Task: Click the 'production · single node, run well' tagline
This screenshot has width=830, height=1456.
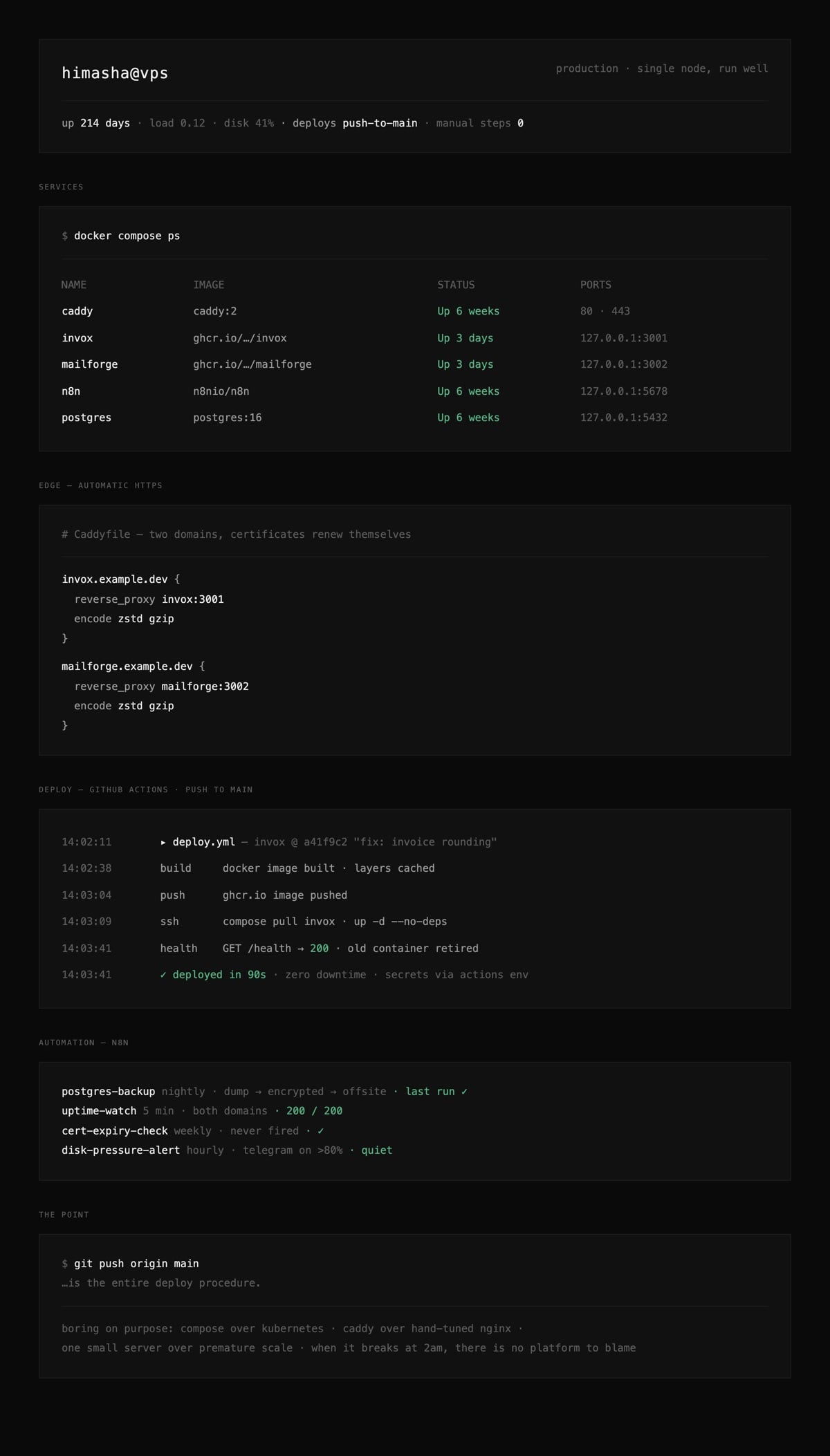Action: (x=662, y=68)
